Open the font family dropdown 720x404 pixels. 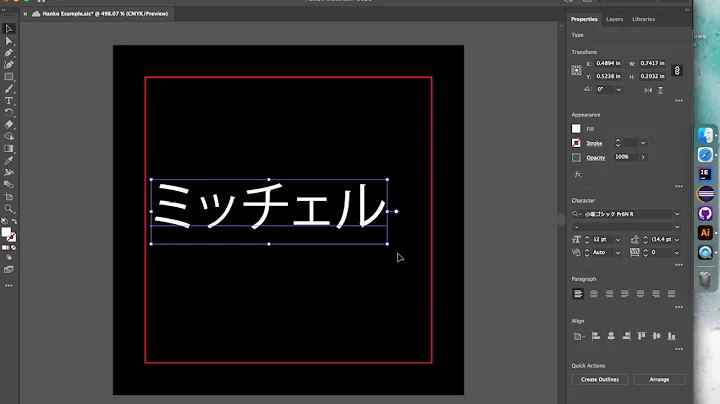tap(677, 214)
